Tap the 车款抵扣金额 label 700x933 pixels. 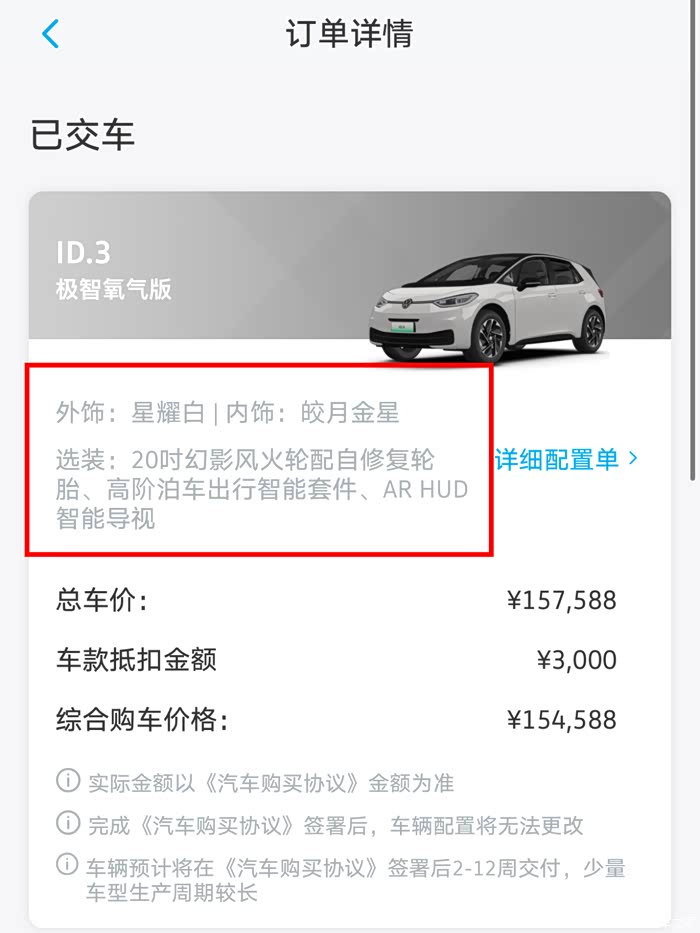click(x=136, y=660)
